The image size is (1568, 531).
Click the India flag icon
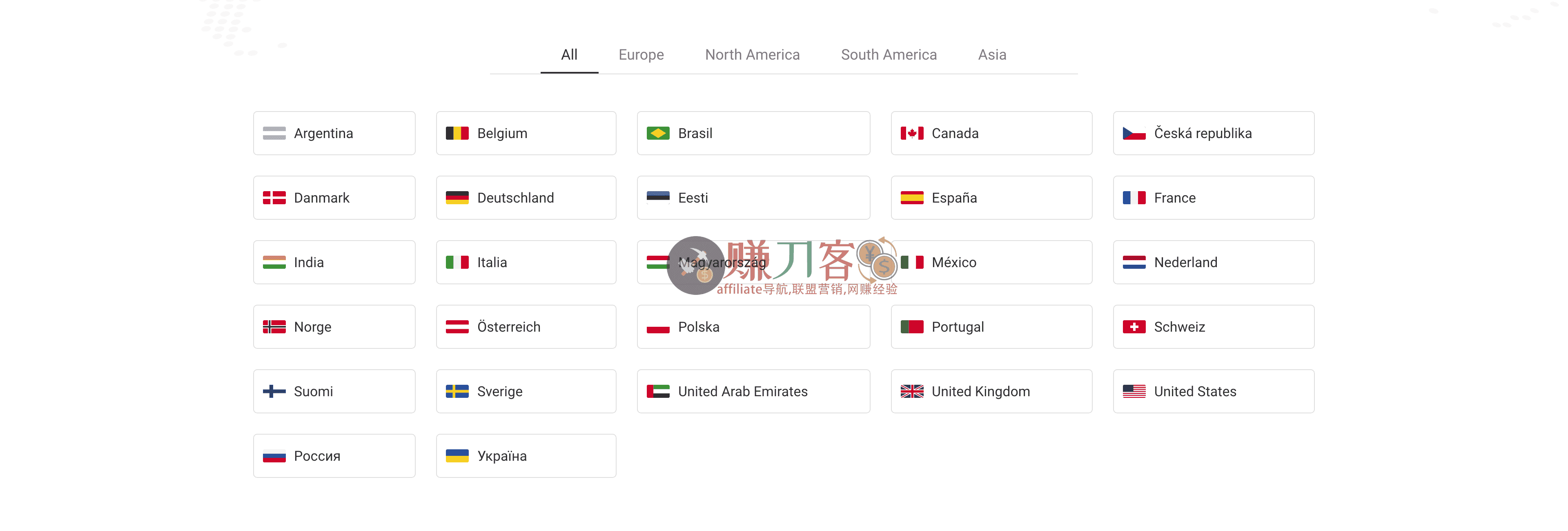click(x=274, y=262)
